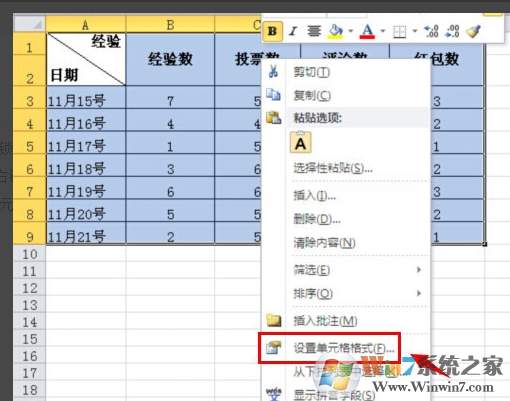Click the insert comment folder icon

coord(274,320)
